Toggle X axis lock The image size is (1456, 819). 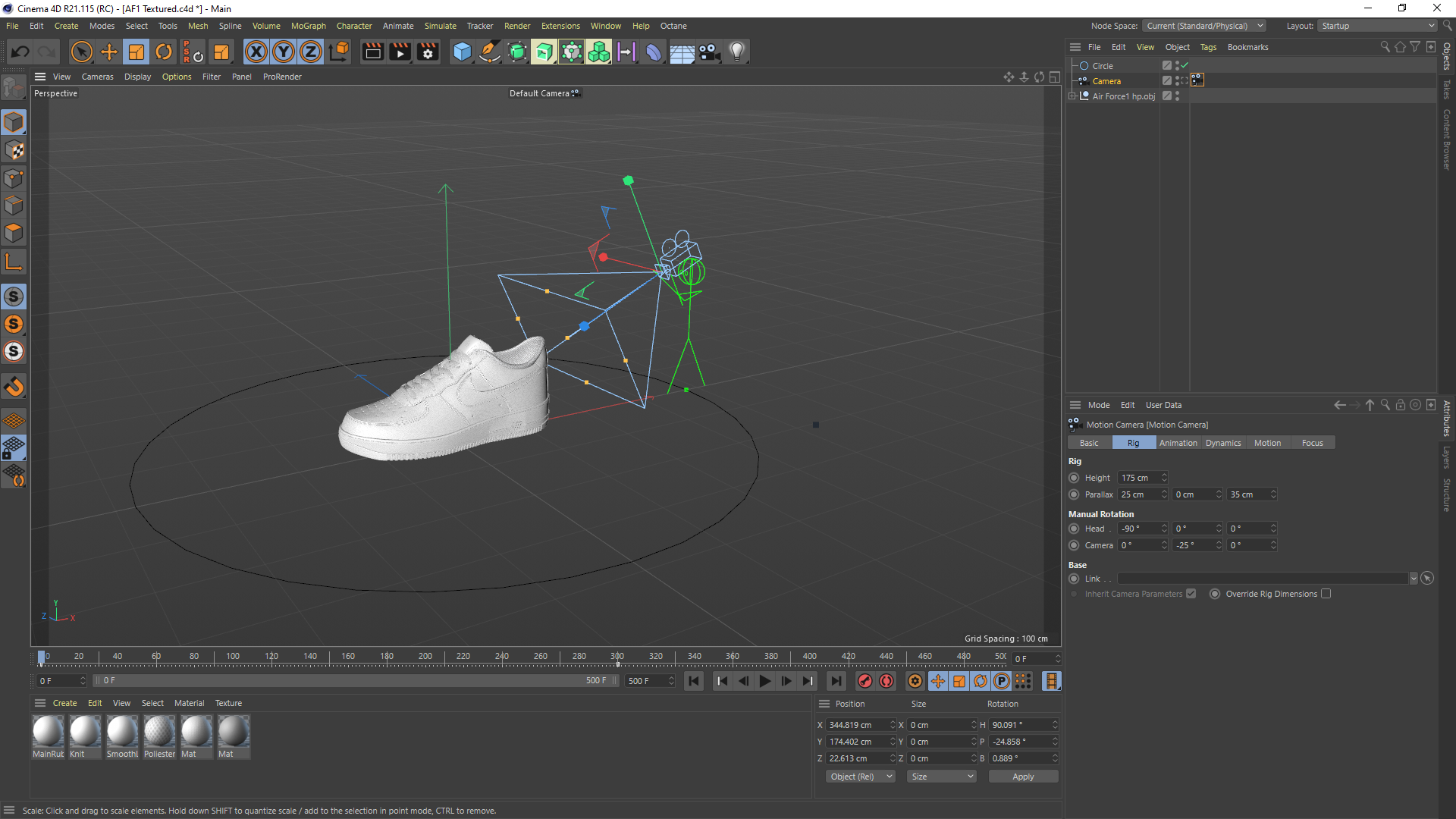point(256,52)
